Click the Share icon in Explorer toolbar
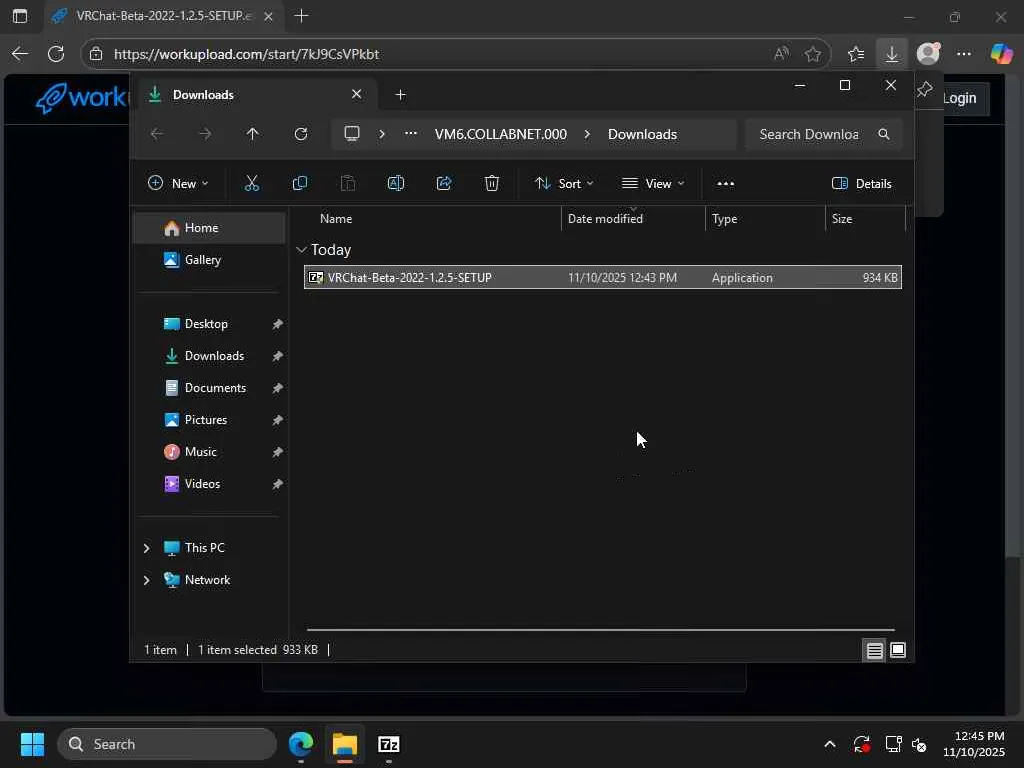1024x768 pixels. (444, 184)
